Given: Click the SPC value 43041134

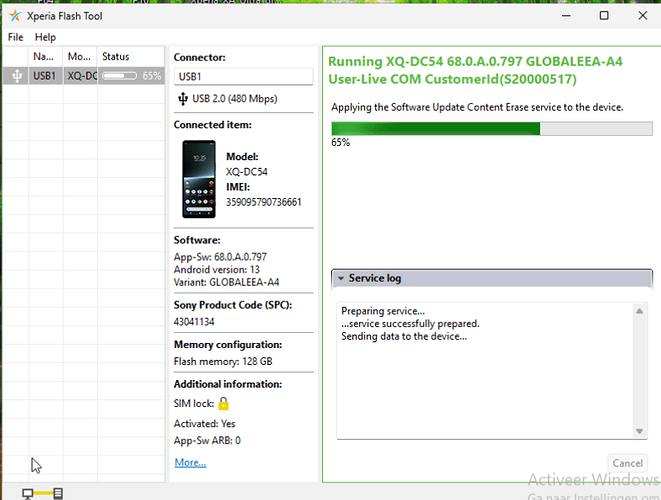Looking at the screenshot, I should click(194, 322).
